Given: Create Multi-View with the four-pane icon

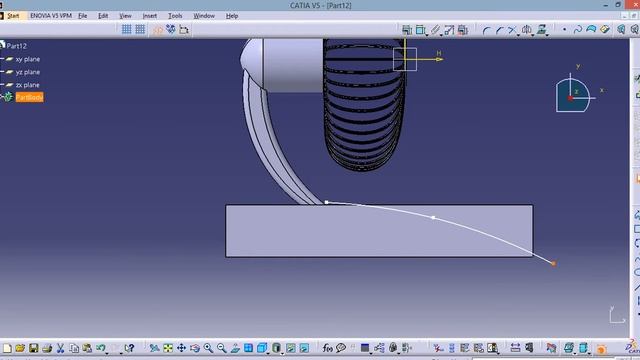Looking at the screenshot, I should 248,348.
